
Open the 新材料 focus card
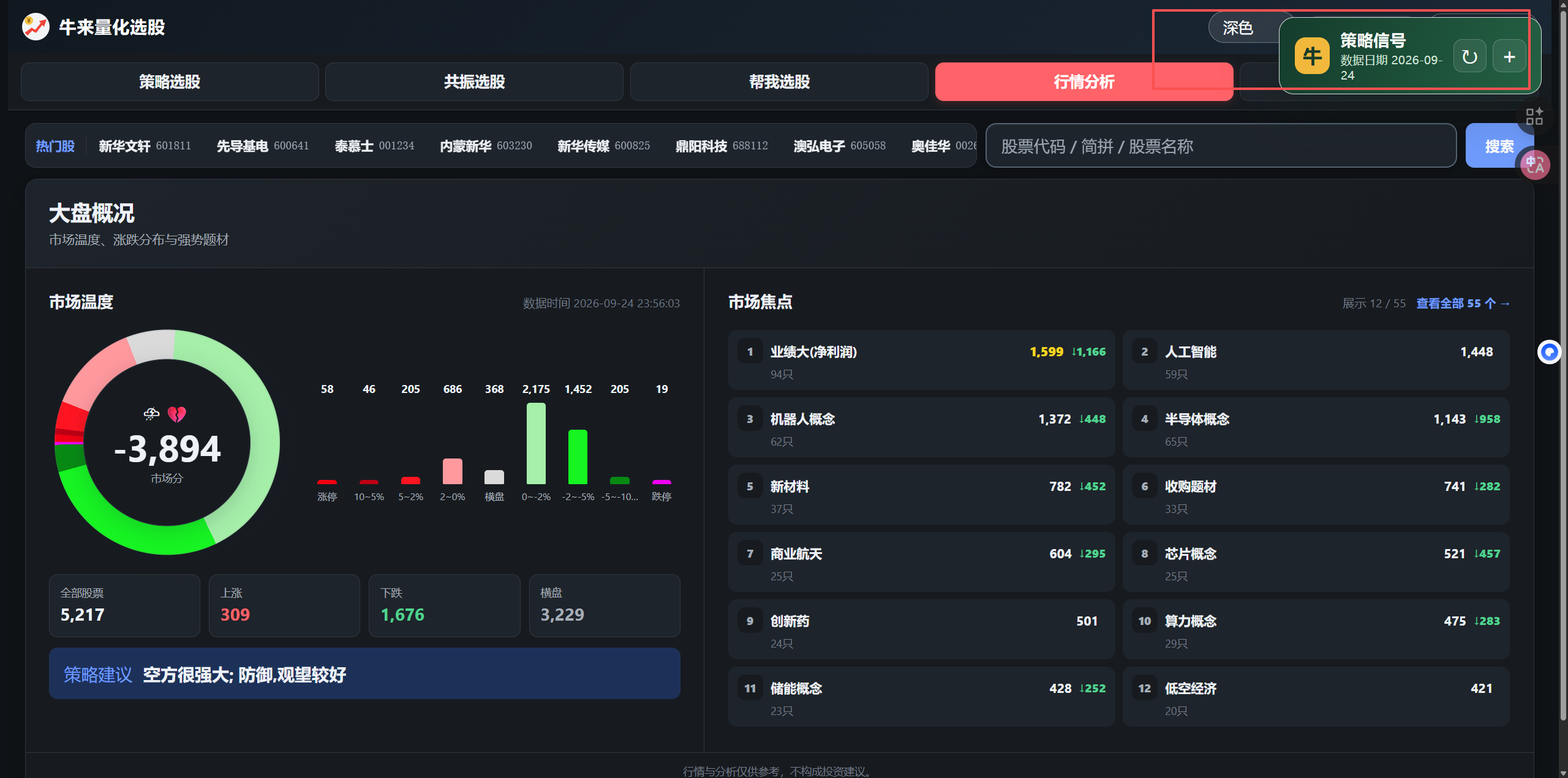921,495
